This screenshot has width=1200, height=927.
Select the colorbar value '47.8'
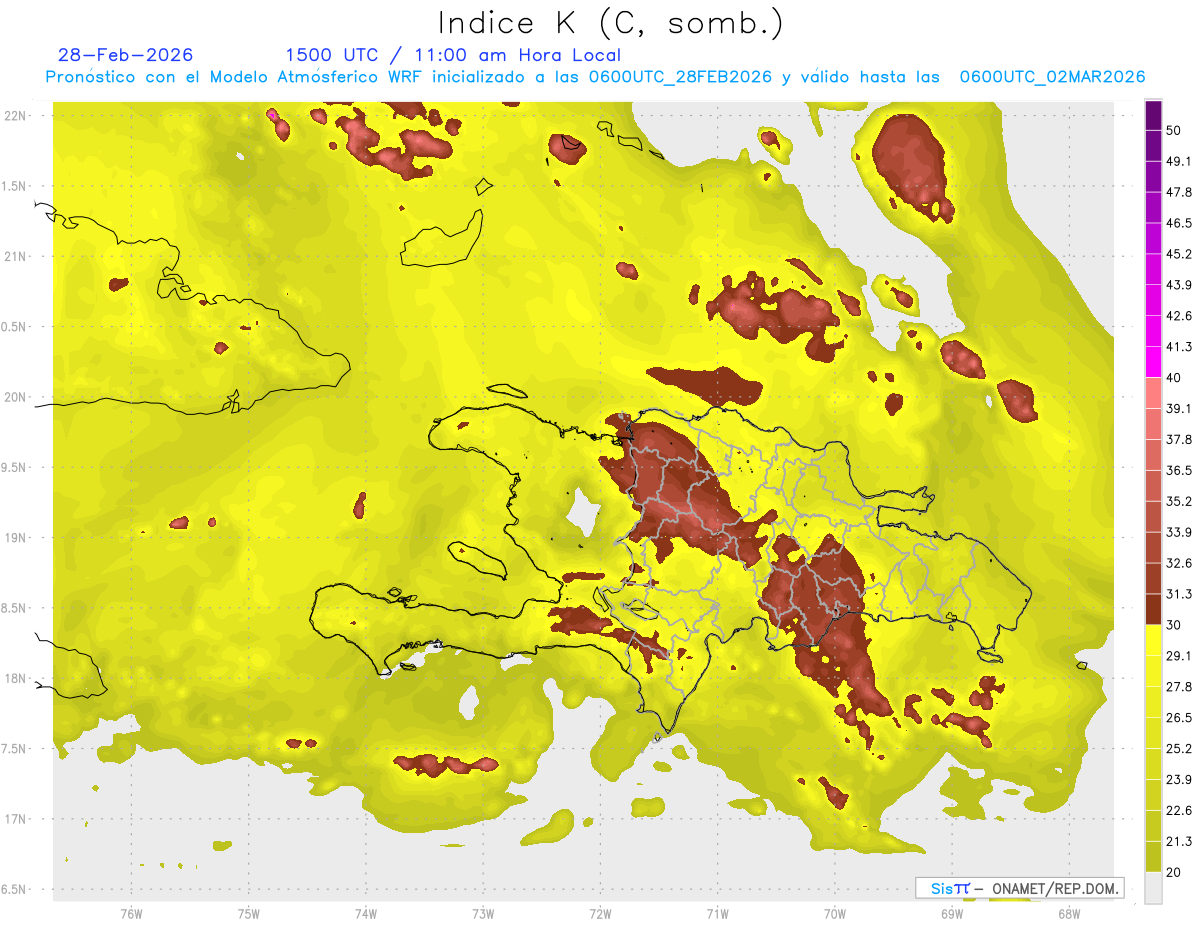click(x=1179, y=192)
